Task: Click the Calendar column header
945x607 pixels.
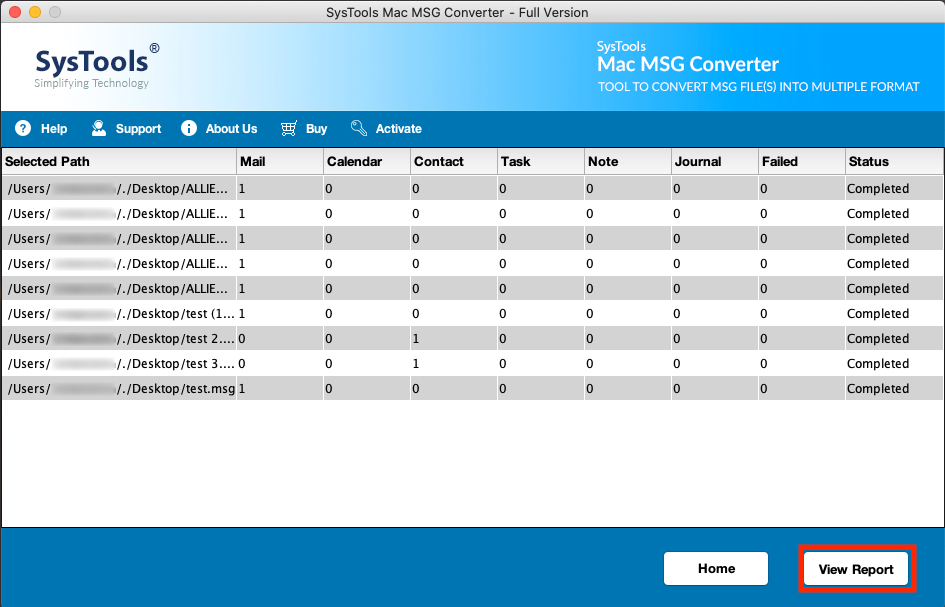Action: pyautogui.click(x=367, y=162)
